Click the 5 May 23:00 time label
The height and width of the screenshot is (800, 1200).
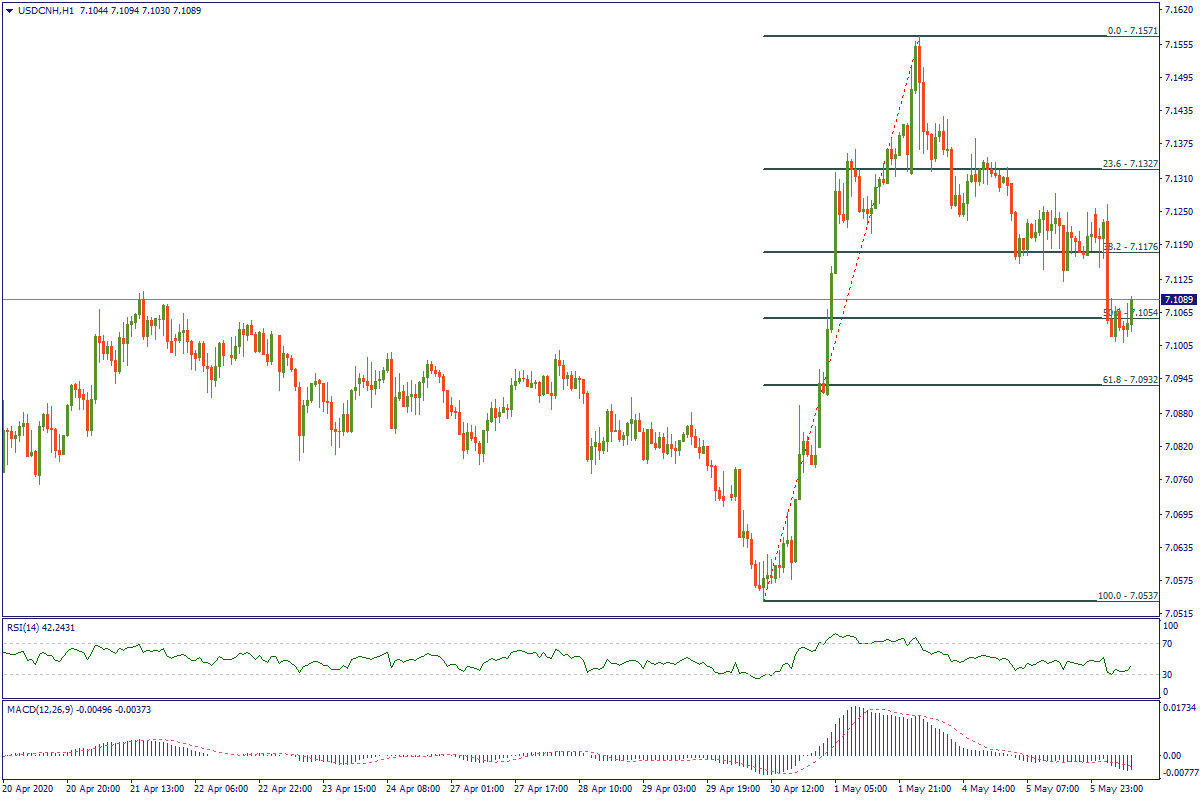1117,789
